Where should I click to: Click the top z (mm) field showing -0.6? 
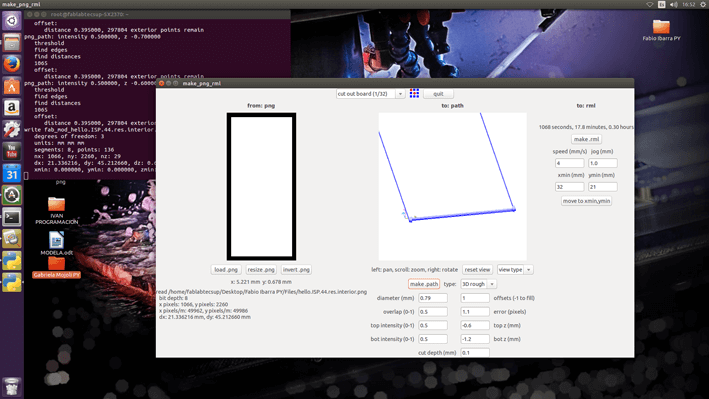[x=475, y=325]
